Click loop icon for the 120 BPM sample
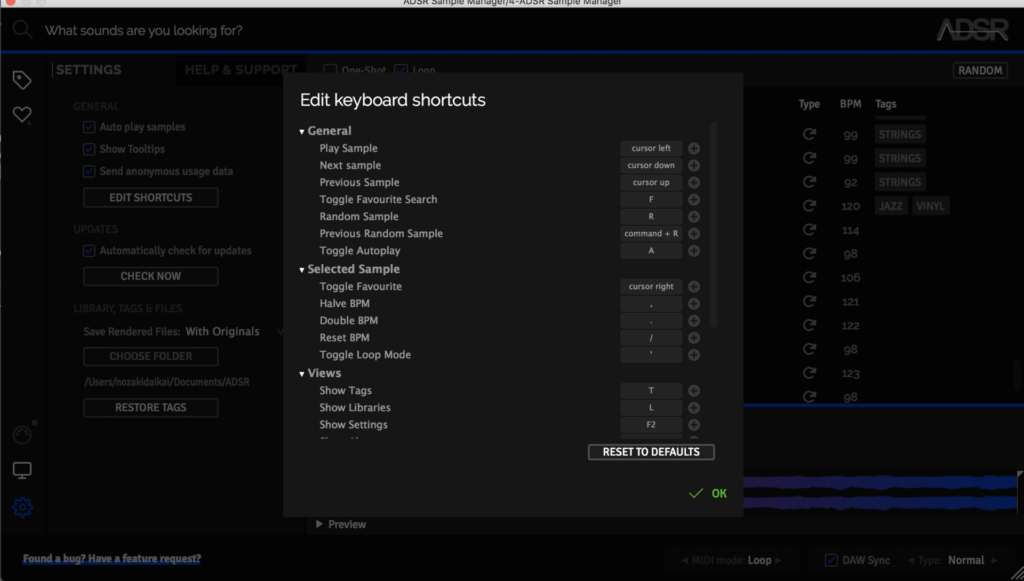This screenshot has width=1024, height=581. point(809,207)
